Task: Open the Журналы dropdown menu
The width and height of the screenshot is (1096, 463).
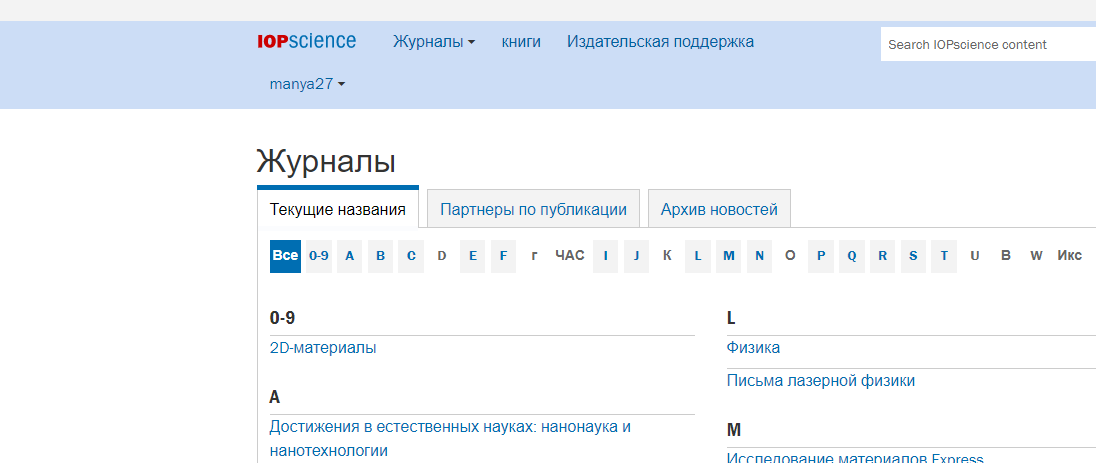Action: tap(433, 42)
